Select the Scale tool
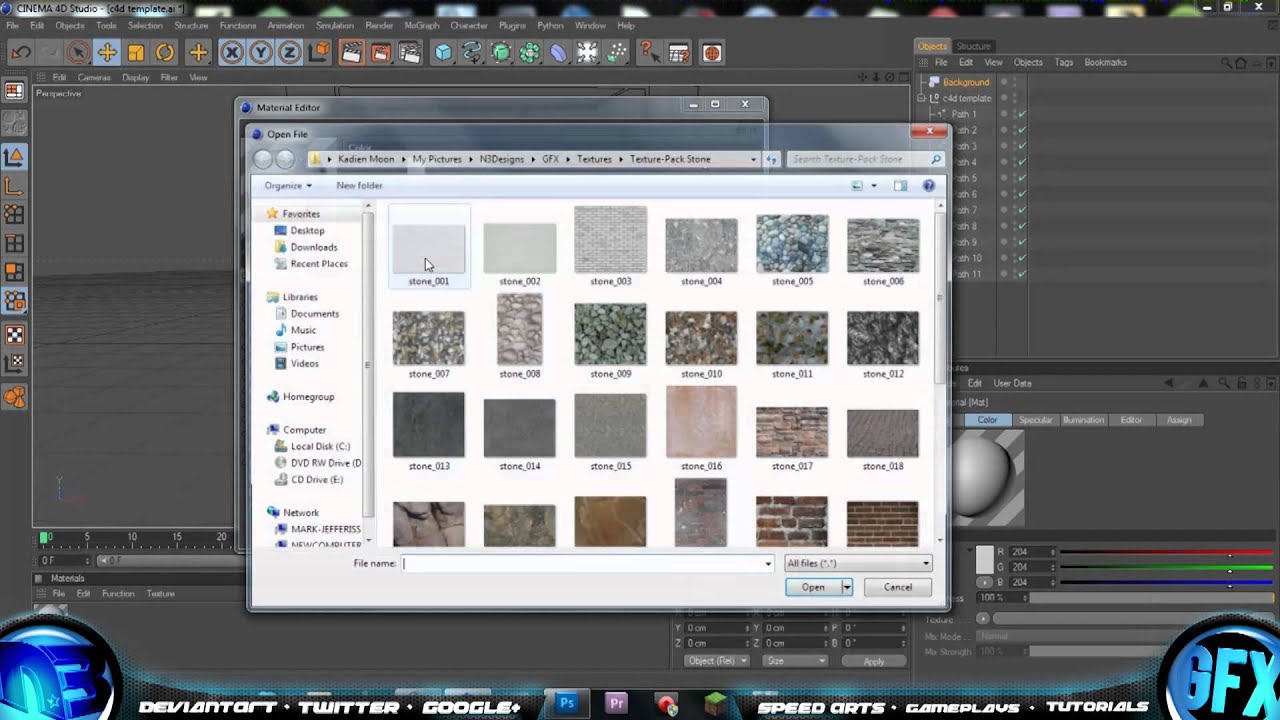Screen dimensions: 1280x720 point(136,53)
